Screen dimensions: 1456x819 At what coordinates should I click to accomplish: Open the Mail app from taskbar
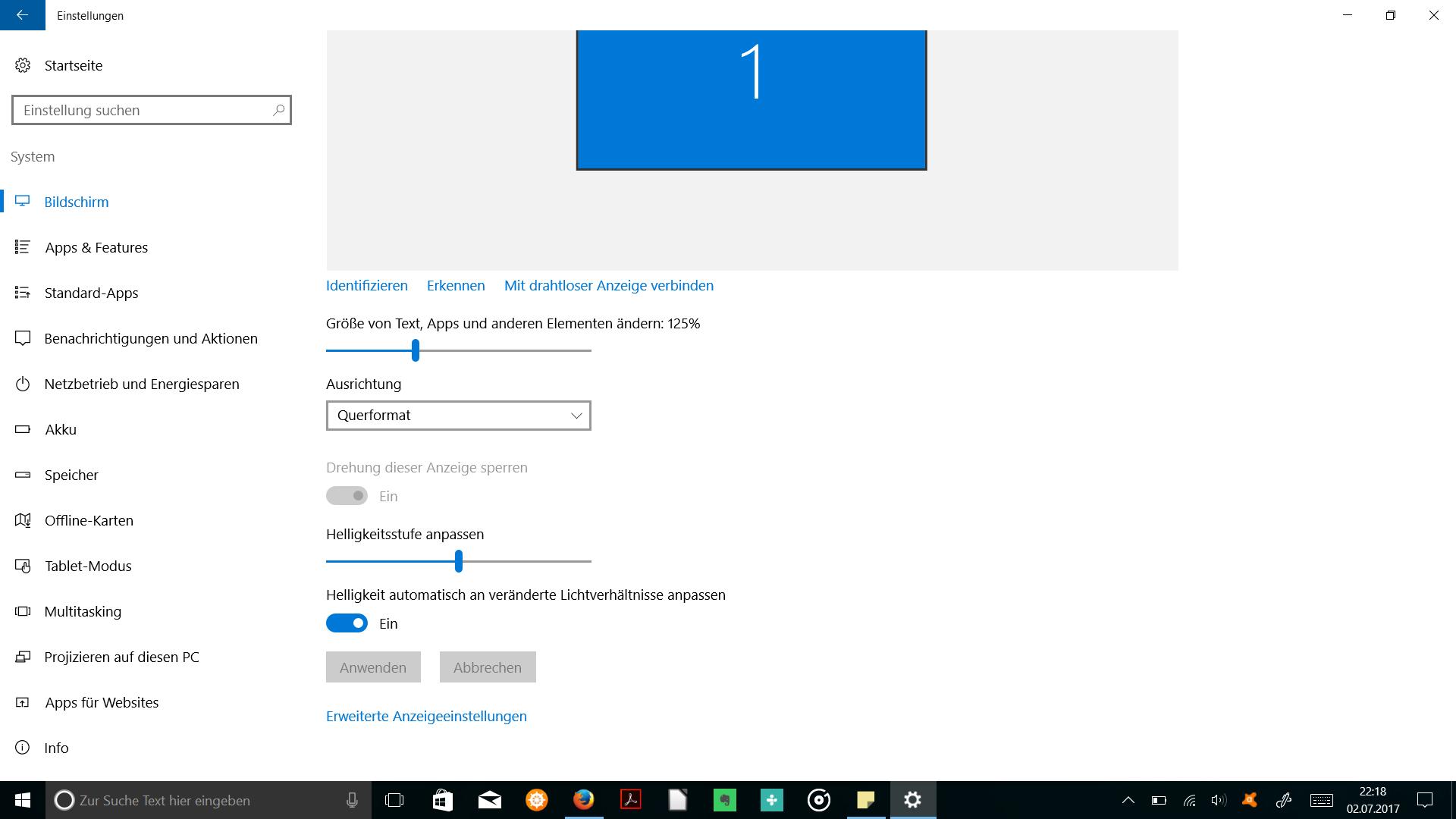(489, 800)
